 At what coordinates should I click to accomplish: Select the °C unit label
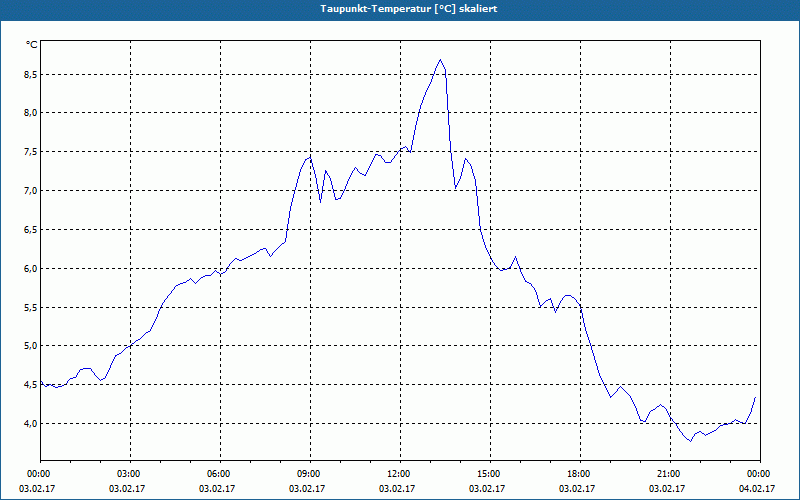point(32,45)
